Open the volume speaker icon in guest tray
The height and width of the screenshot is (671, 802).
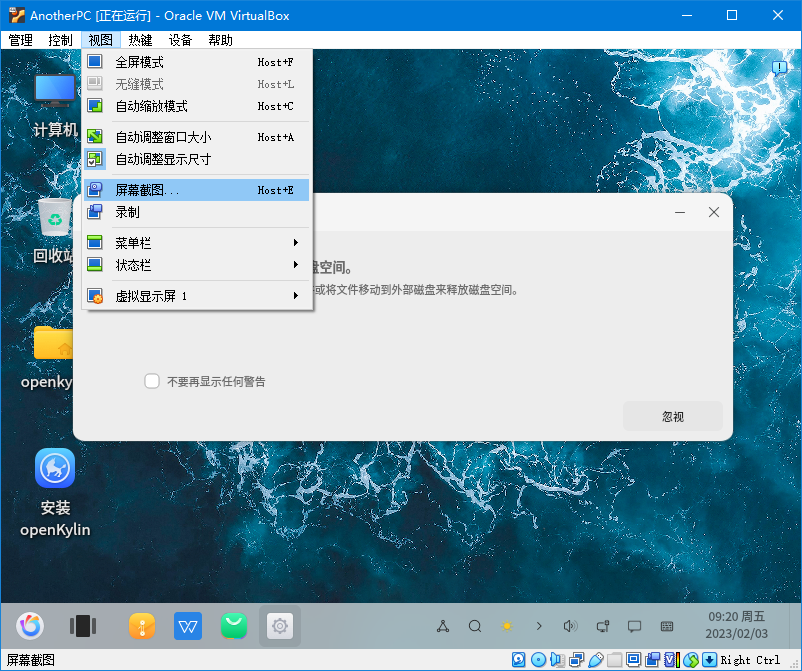click(570, 626)
